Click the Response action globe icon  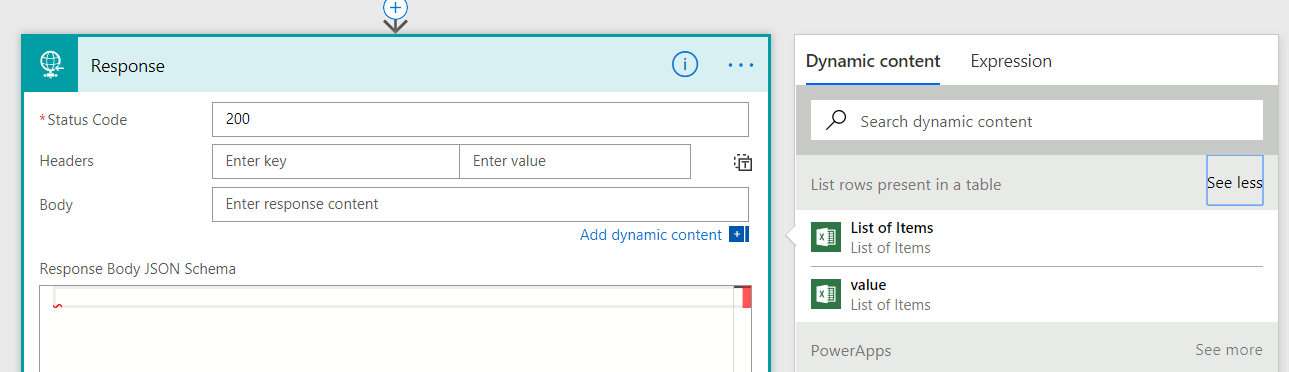click(x=51, y=65)
